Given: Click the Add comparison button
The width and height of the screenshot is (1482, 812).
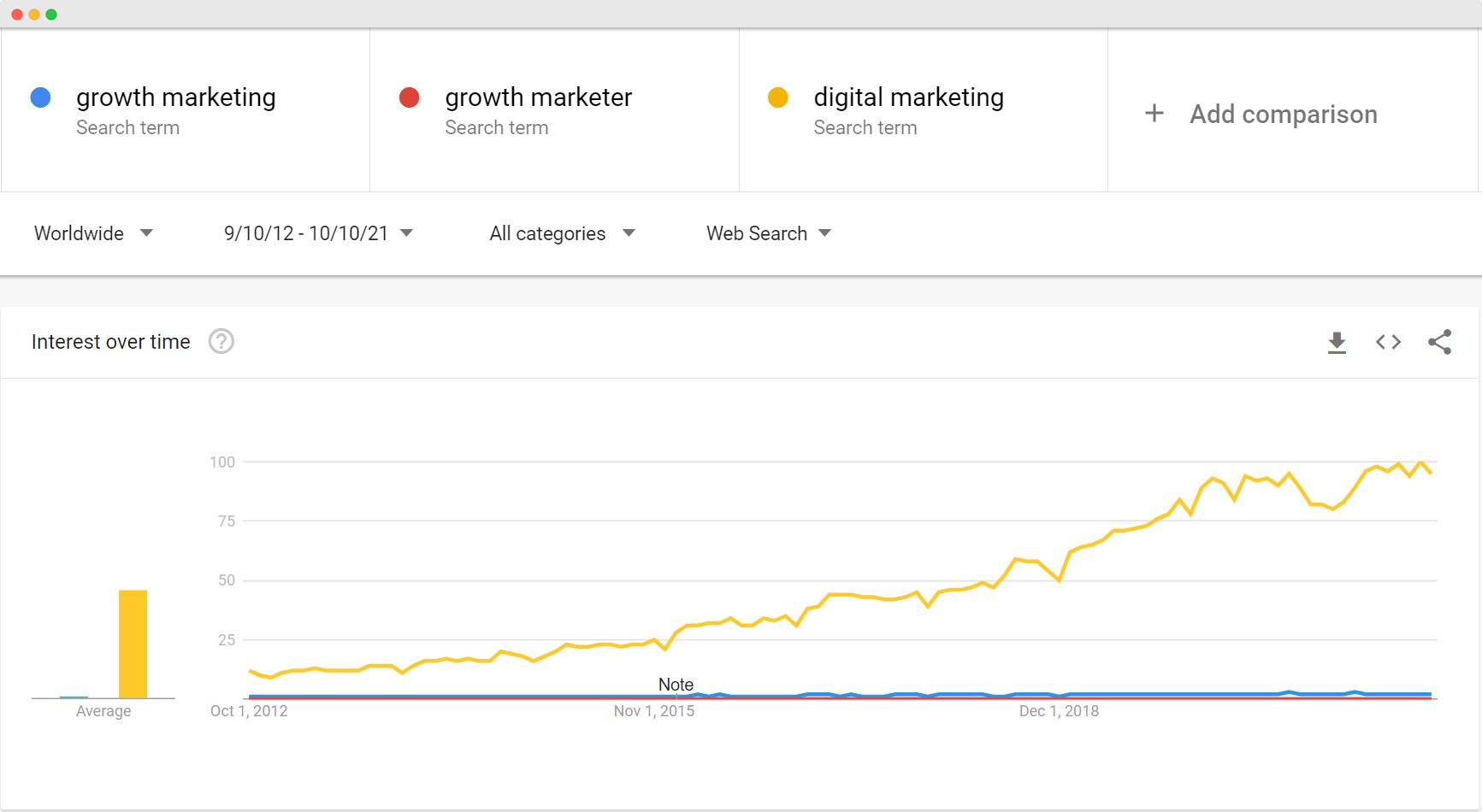Looking at the screenshot, I should 1283,115.
